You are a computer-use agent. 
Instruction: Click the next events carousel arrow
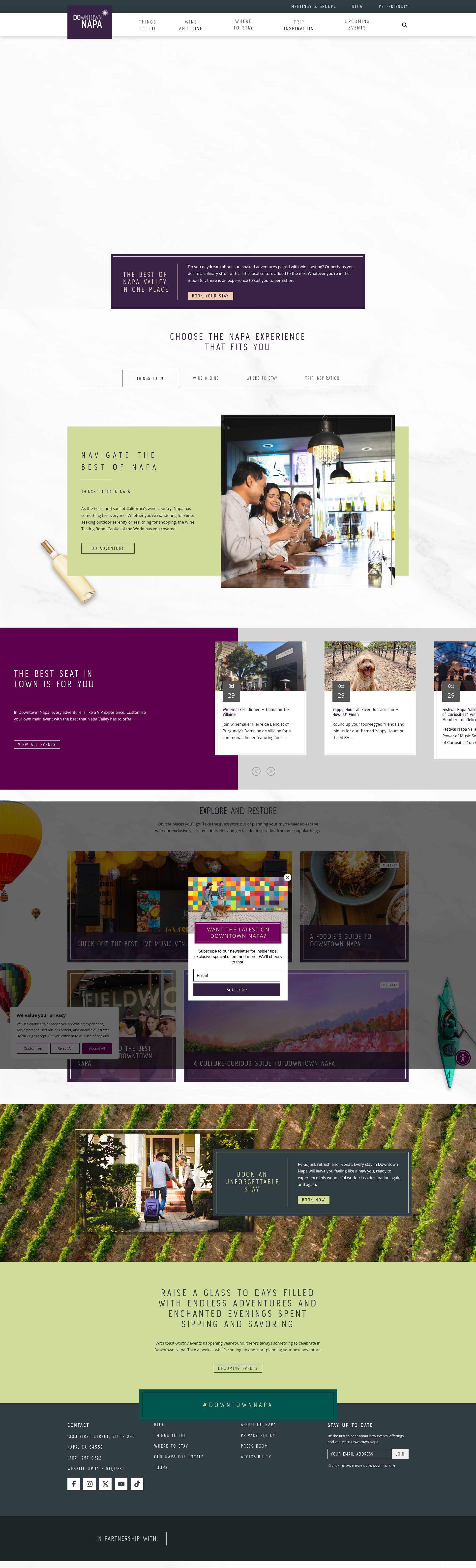(271, 771)
